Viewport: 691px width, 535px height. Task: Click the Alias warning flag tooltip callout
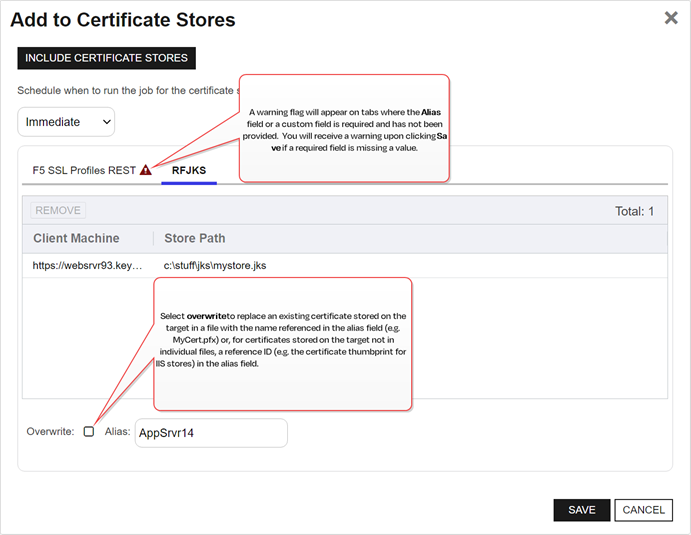343,128
